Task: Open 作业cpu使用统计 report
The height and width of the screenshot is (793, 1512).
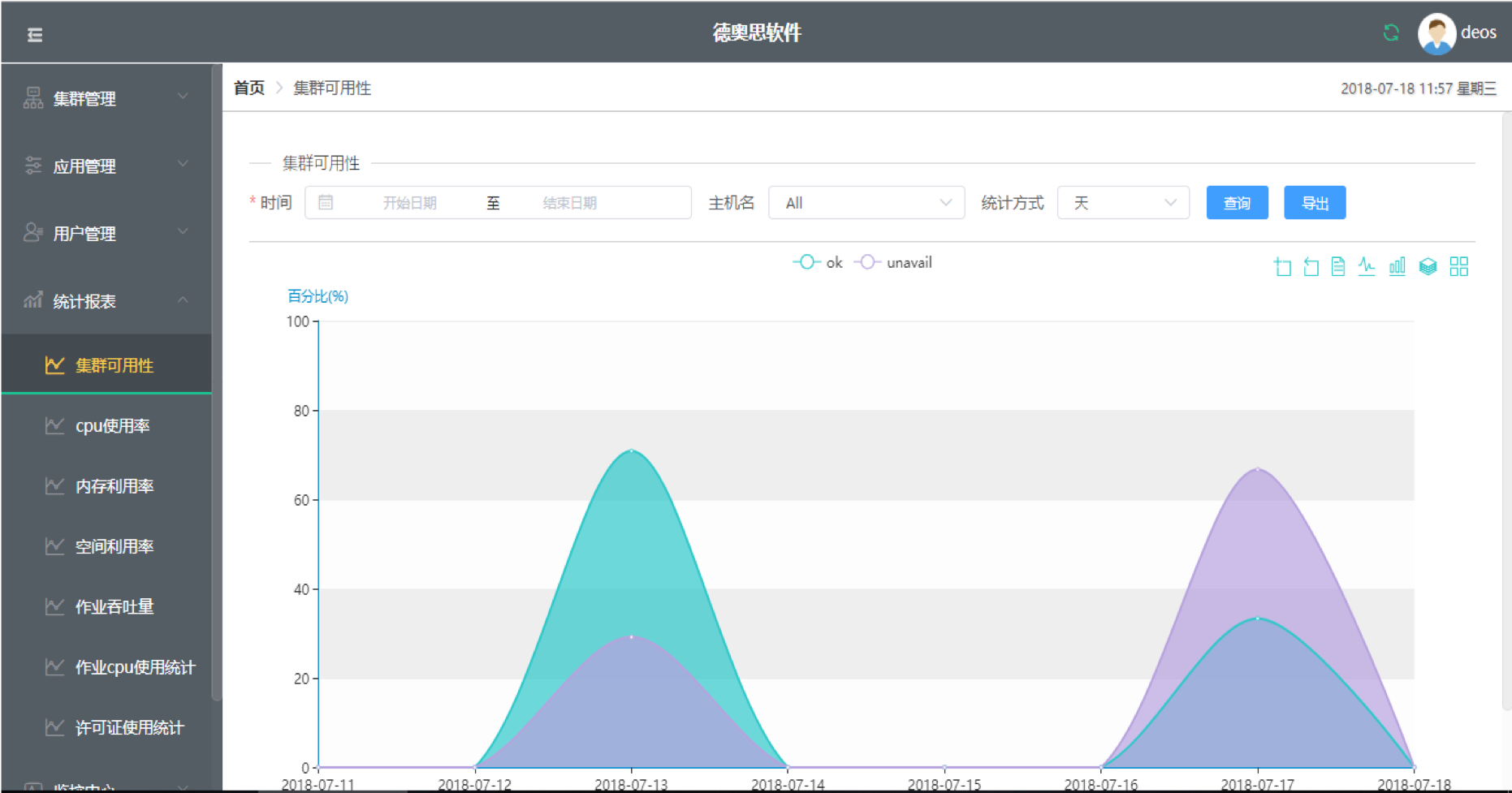Action: 106,667
